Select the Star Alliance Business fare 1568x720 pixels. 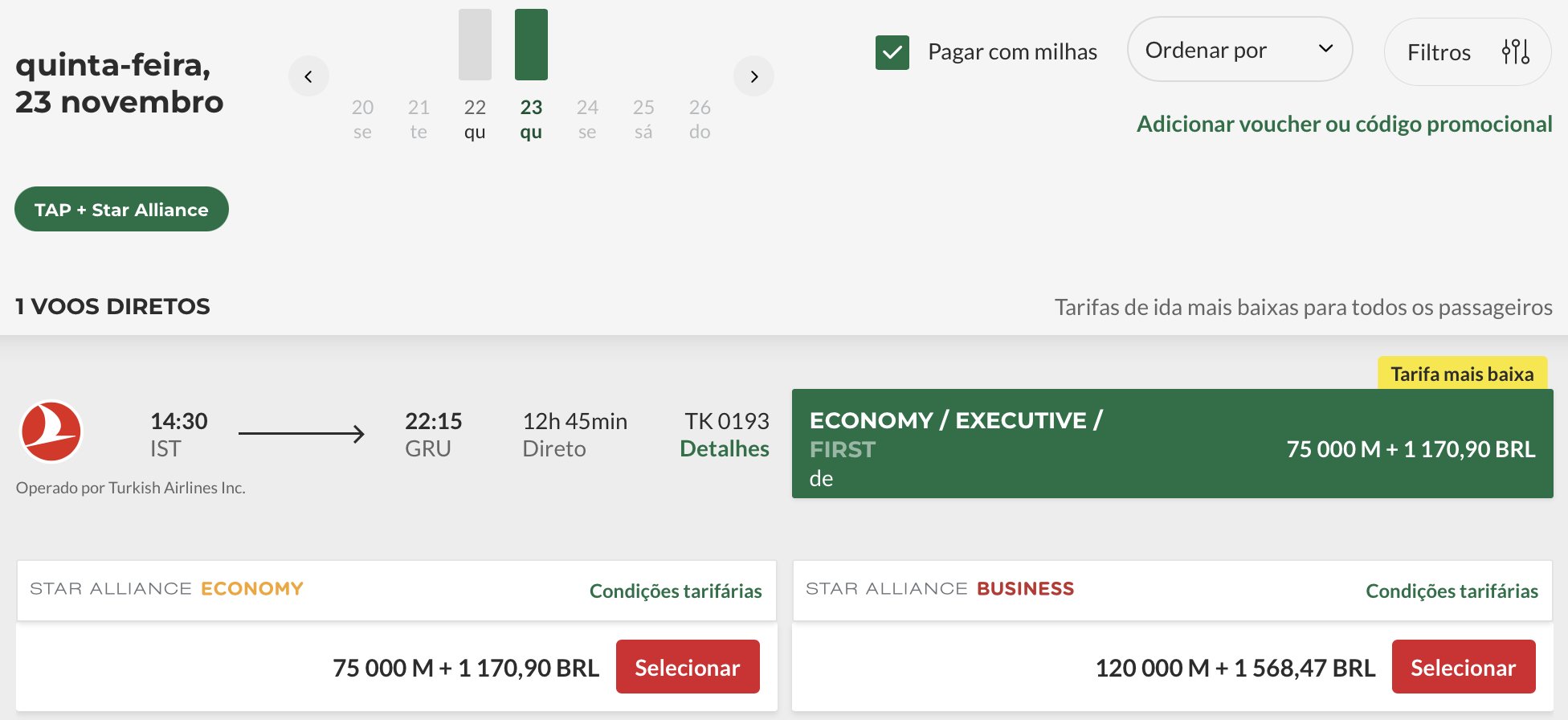1464,667
